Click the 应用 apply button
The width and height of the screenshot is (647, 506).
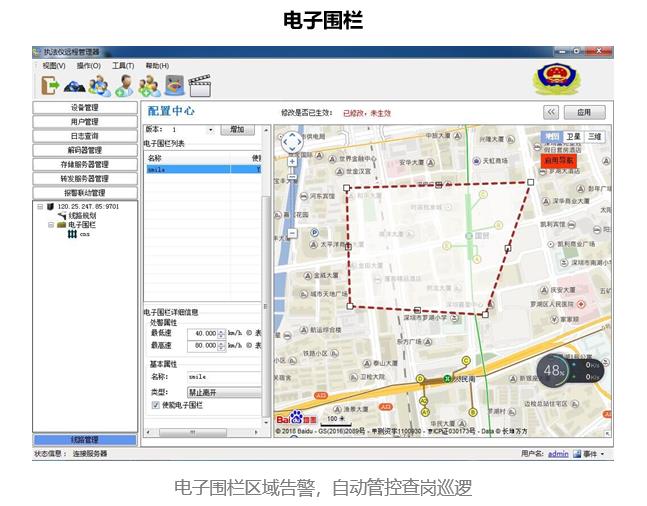point(584,112)
